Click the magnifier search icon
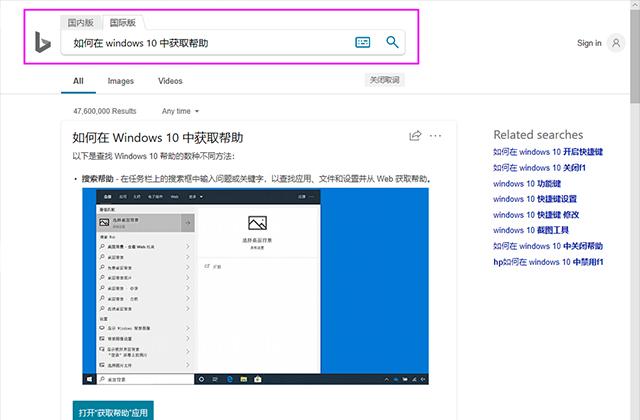This screenshot has width=640, height=420. tap(392, 42)
